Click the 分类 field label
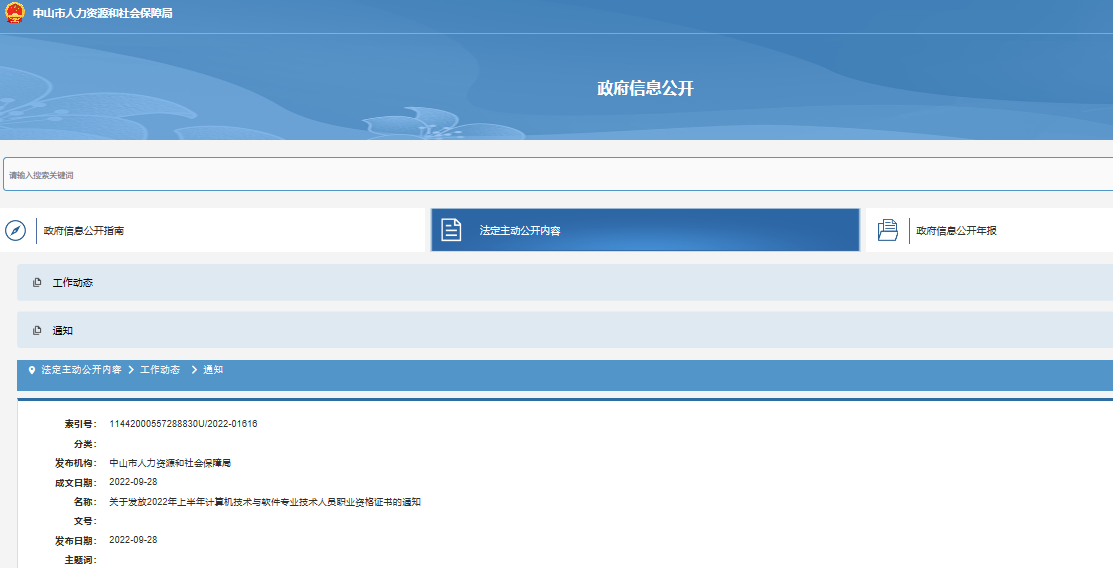The height and width of the screenshot is (568, 1113). (x=85, y=444)
